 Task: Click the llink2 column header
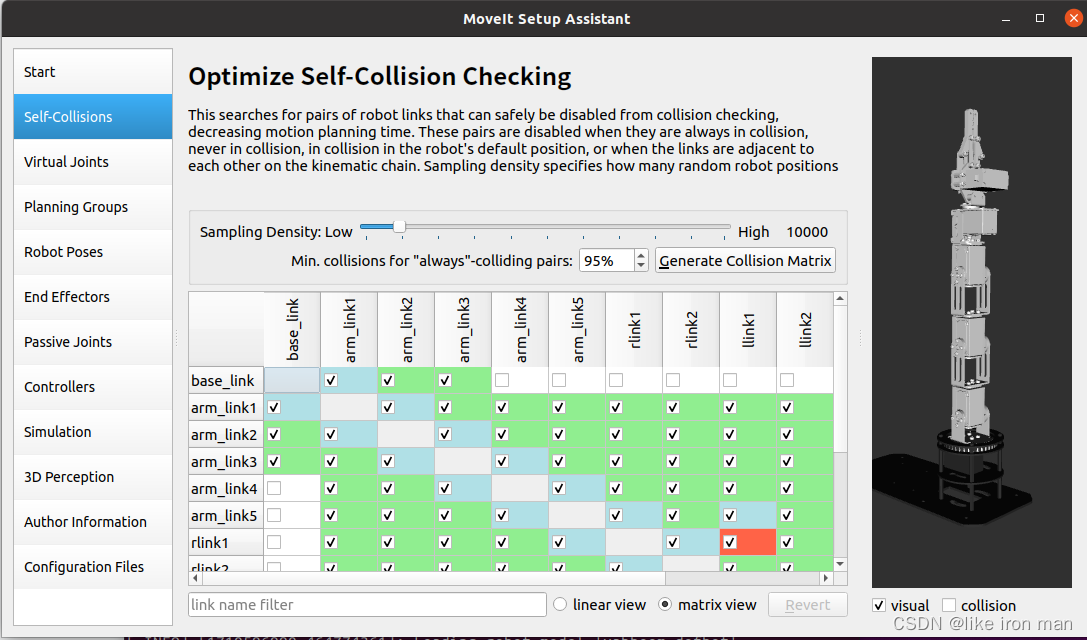pyautogui.click(x=805, y=329)
